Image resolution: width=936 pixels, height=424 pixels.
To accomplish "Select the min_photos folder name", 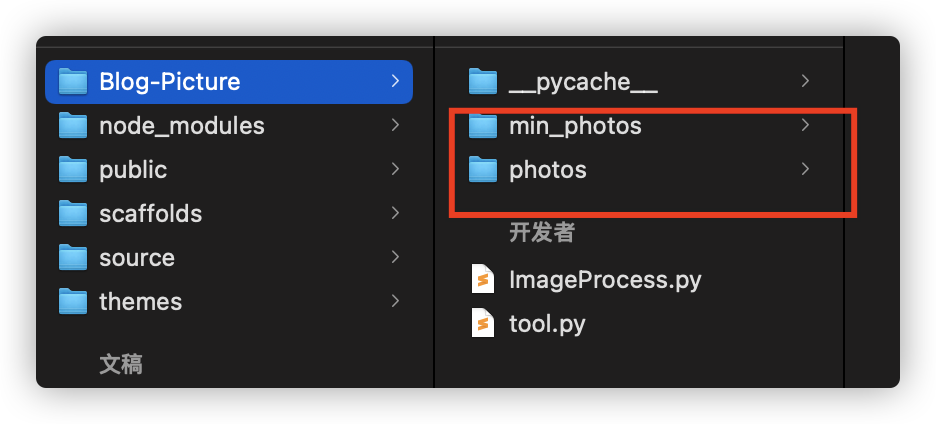I will tap(575, 126).
